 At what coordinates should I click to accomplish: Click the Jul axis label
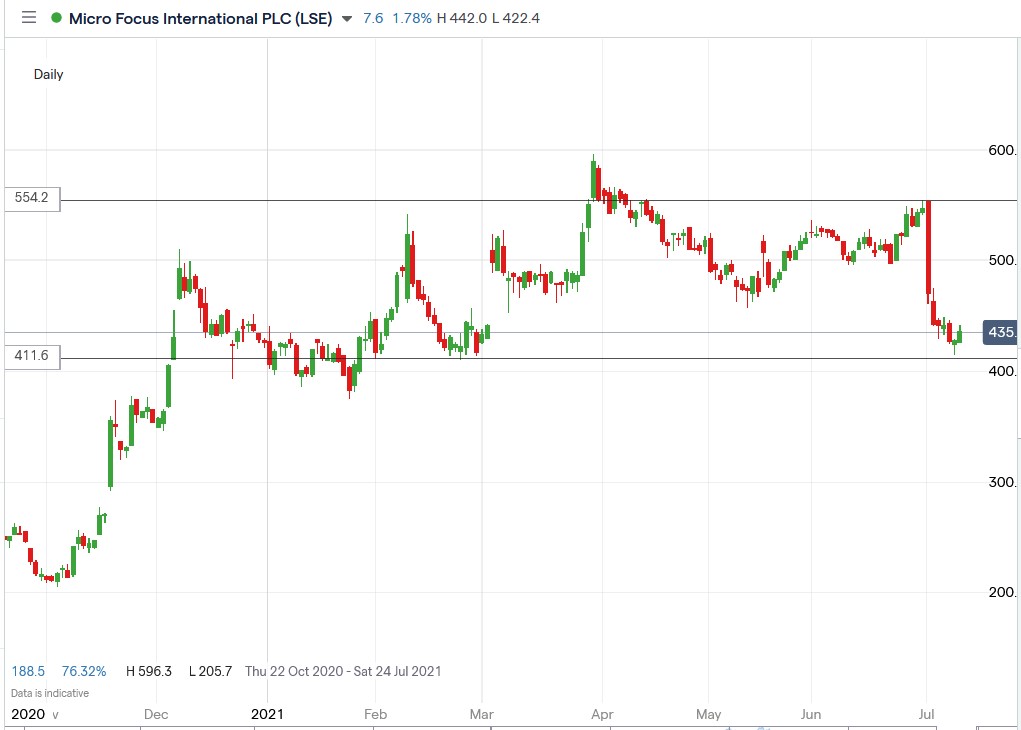click(925, 714)
